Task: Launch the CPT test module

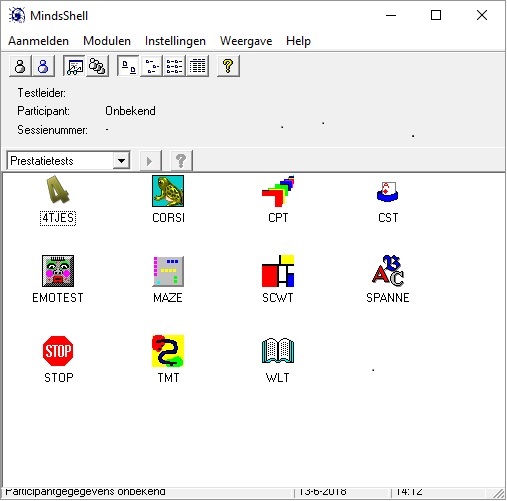Action: (x=278, y=191)
